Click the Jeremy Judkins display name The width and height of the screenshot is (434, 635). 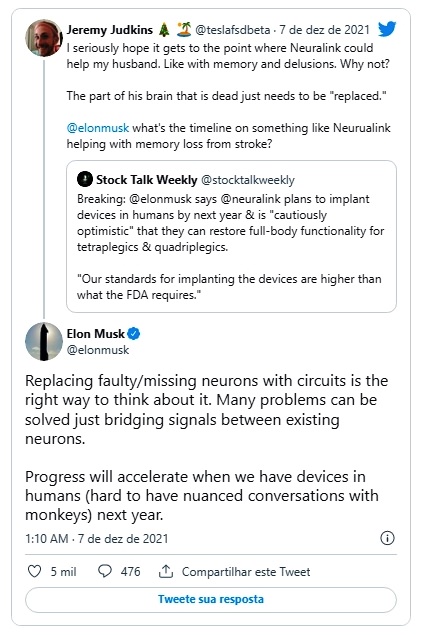[x=110, y=30]
